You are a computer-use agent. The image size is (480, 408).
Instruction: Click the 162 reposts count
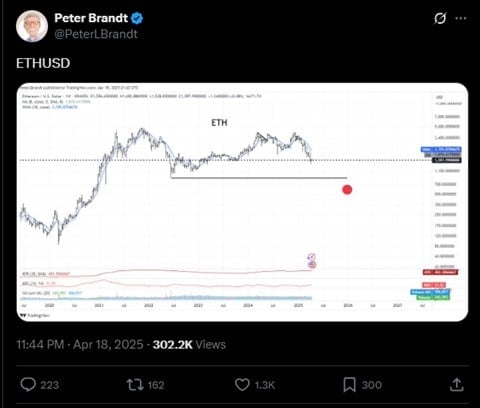(156, 385)
